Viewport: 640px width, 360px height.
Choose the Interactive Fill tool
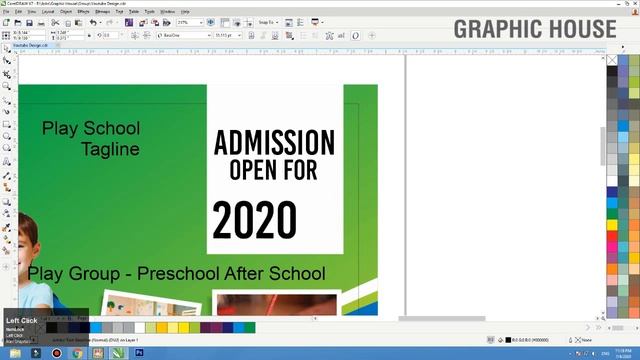coord(7,240)
